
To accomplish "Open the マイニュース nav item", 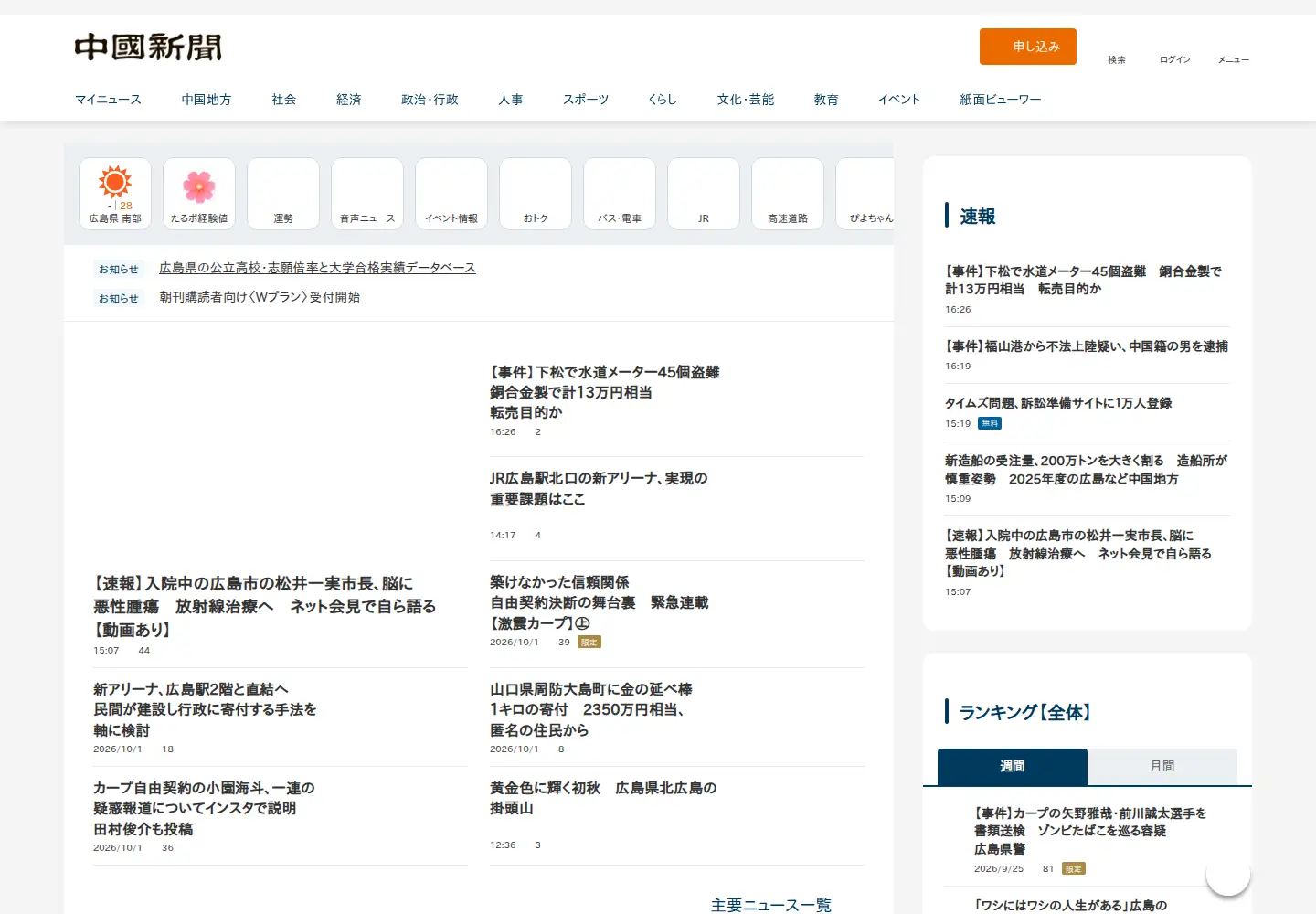I will coord(108,100).
